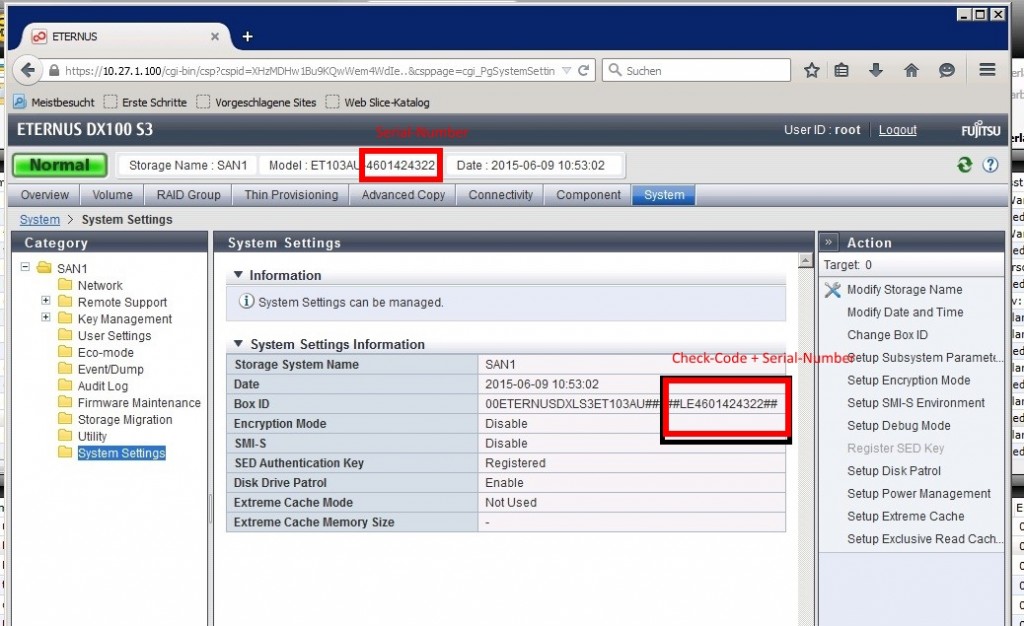
Task: Click the Normal status button
Action: pos(59,165)
